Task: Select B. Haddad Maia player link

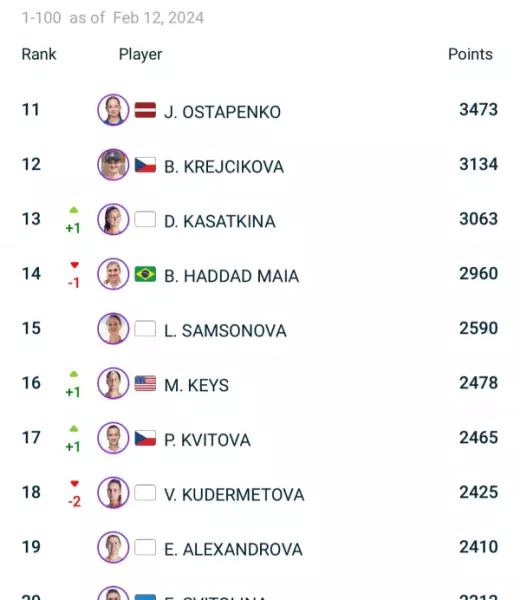Action: [231, 276]
